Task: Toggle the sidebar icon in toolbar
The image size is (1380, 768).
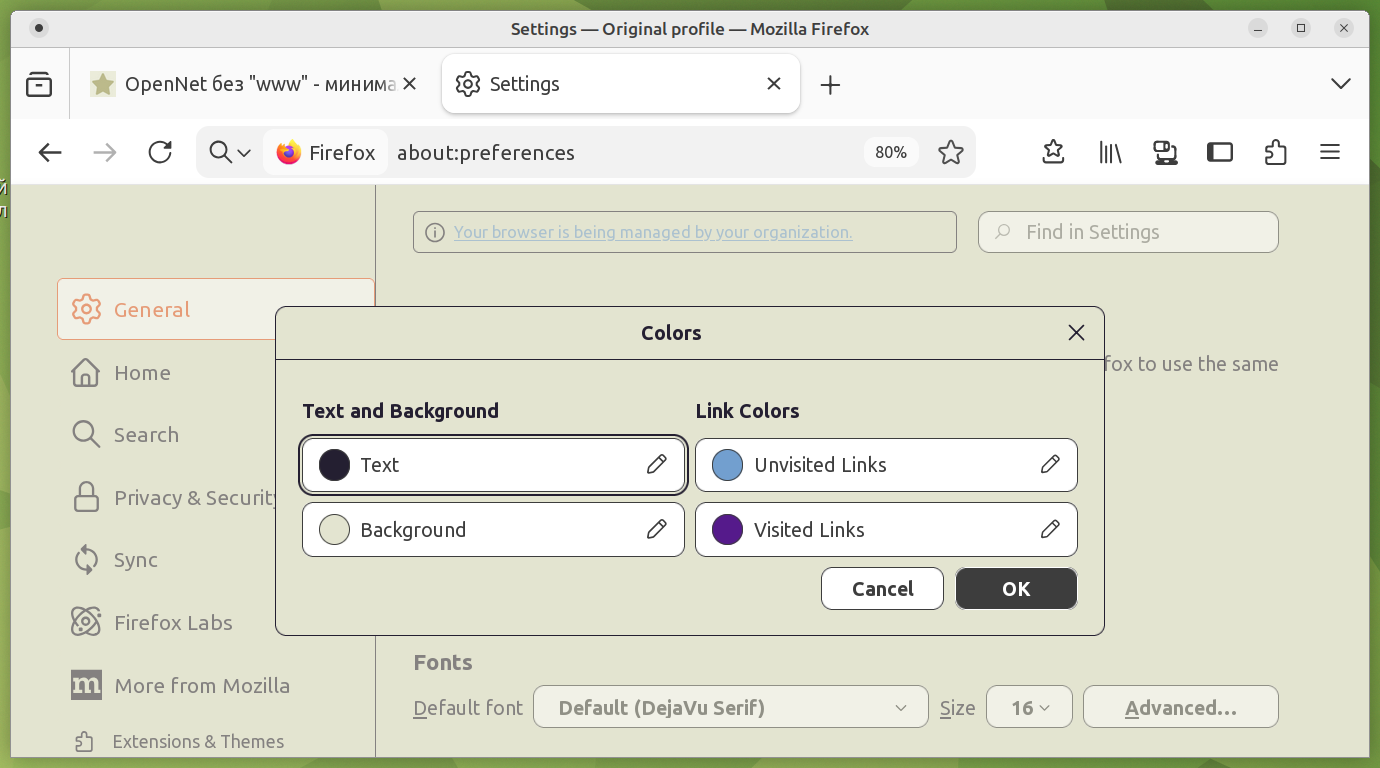Action: [1219, 152]
